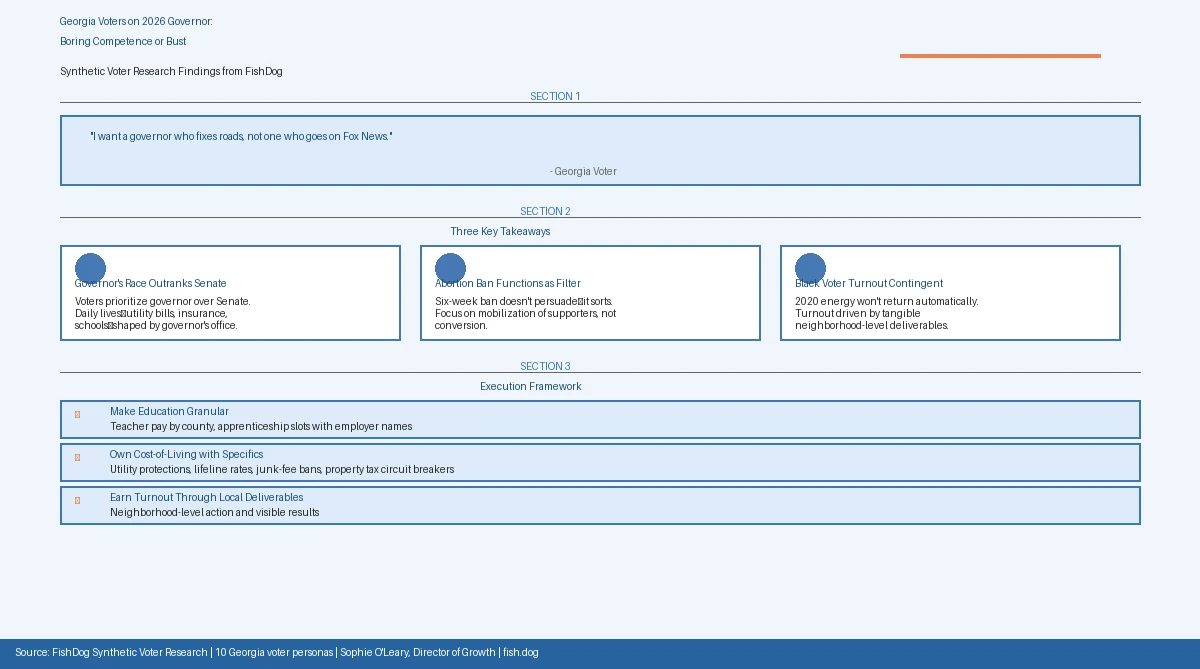The image size is (1200, 669).
Task: Click the blue circle icon above Governor's Race Outranks Senate
Action: (90, 268)
